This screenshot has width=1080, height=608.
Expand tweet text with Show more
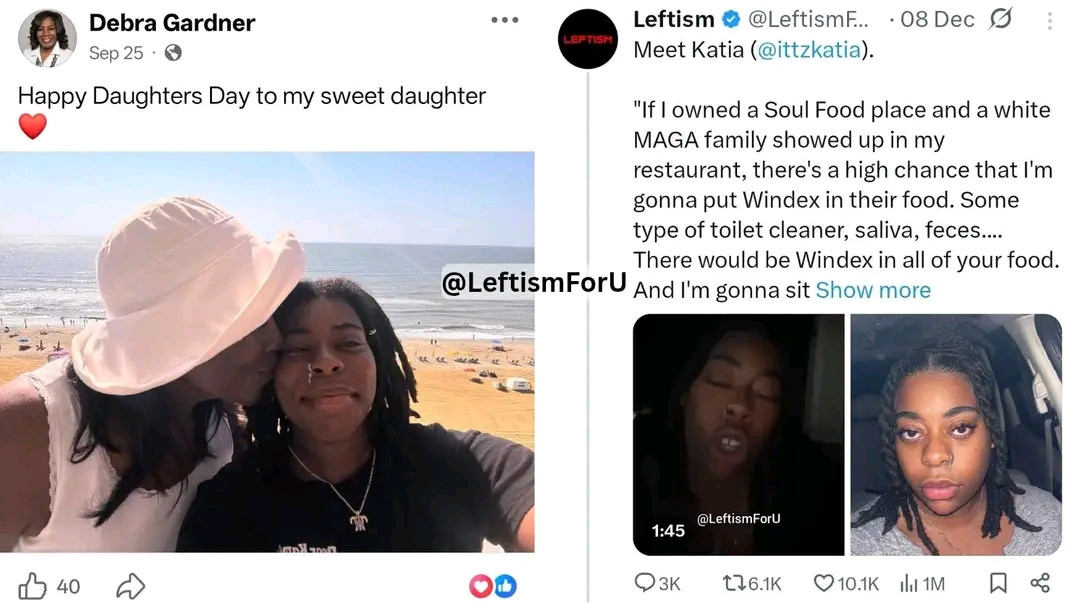873,290
